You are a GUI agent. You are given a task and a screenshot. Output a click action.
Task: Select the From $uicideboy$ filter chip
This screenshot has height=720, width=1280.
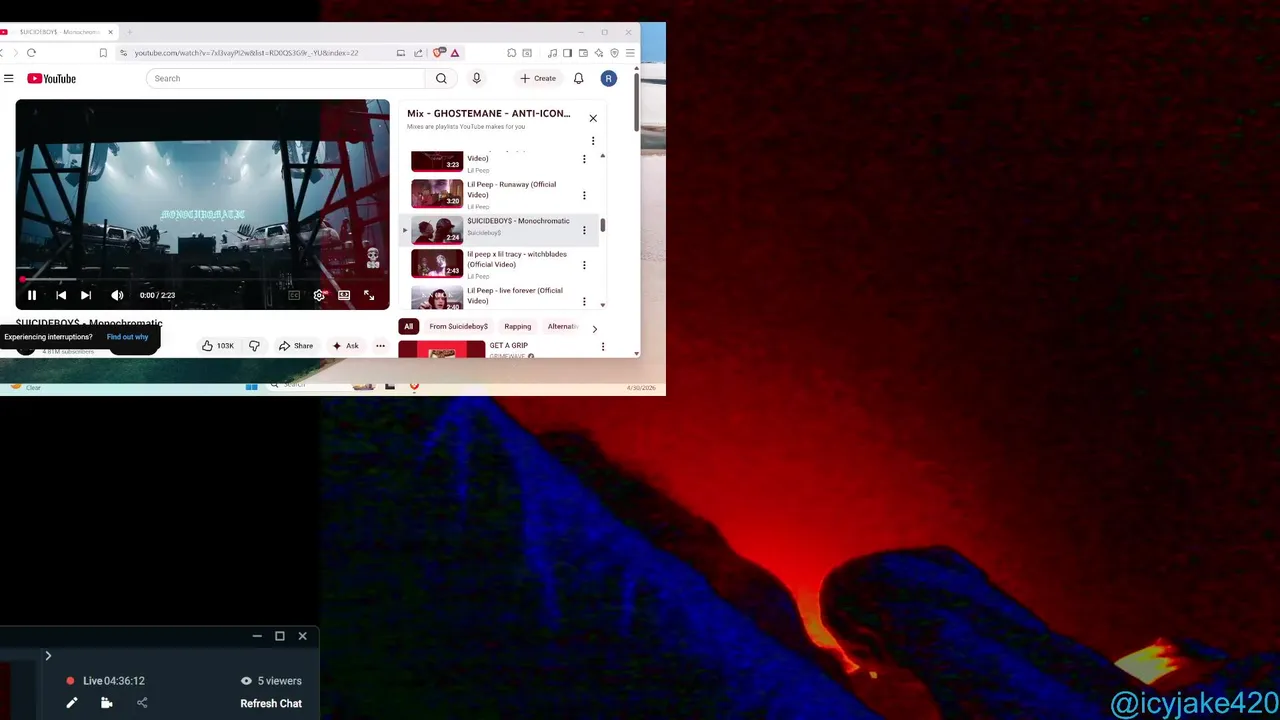(459, 326)
